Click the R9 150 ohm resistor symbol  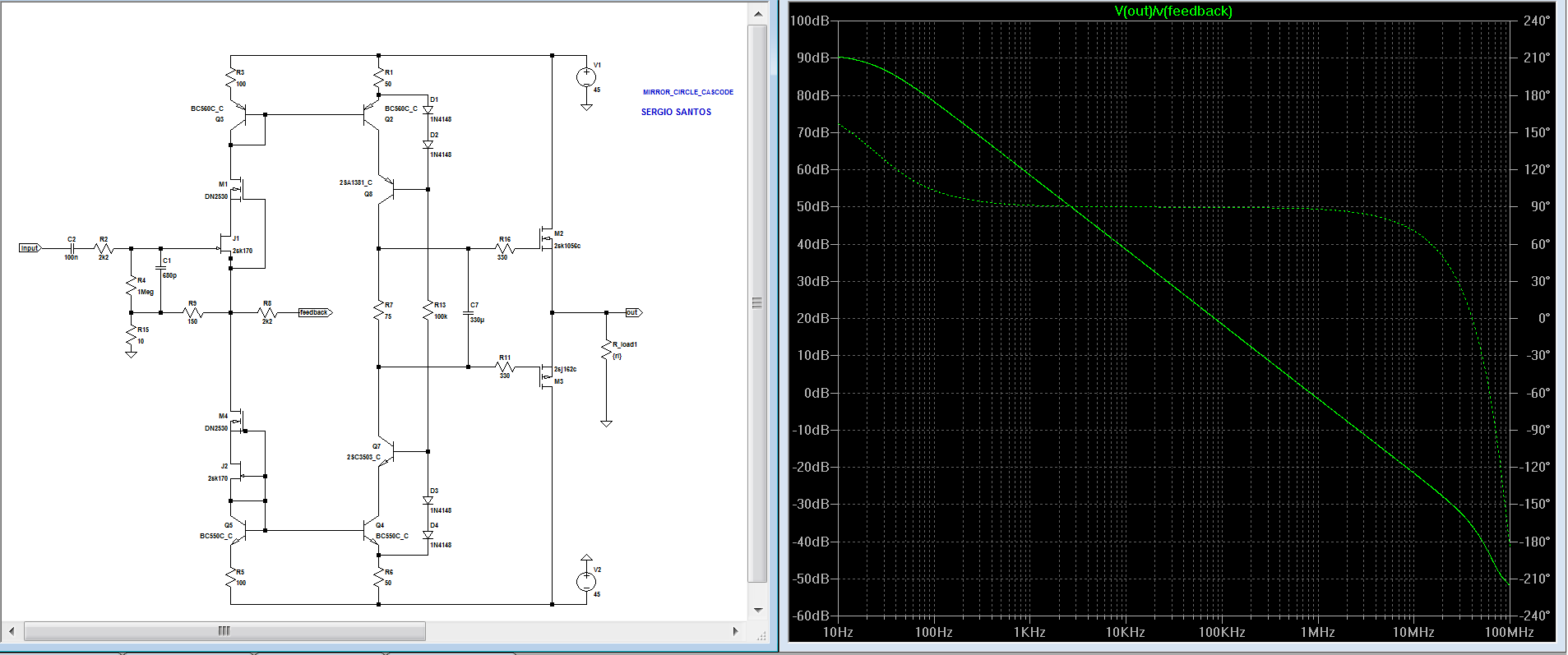[192, 312]
